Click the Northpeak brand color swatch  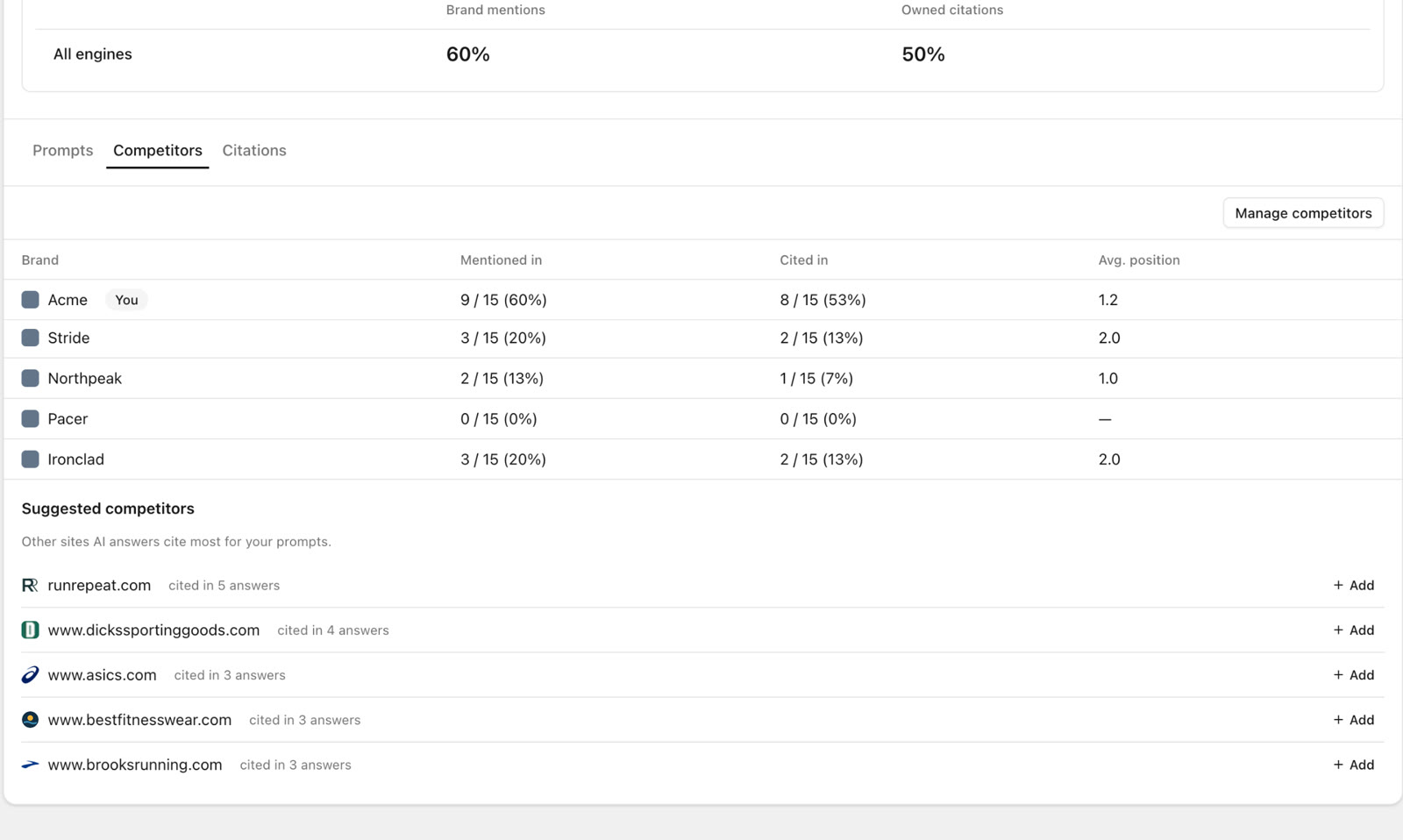(30, 378)
